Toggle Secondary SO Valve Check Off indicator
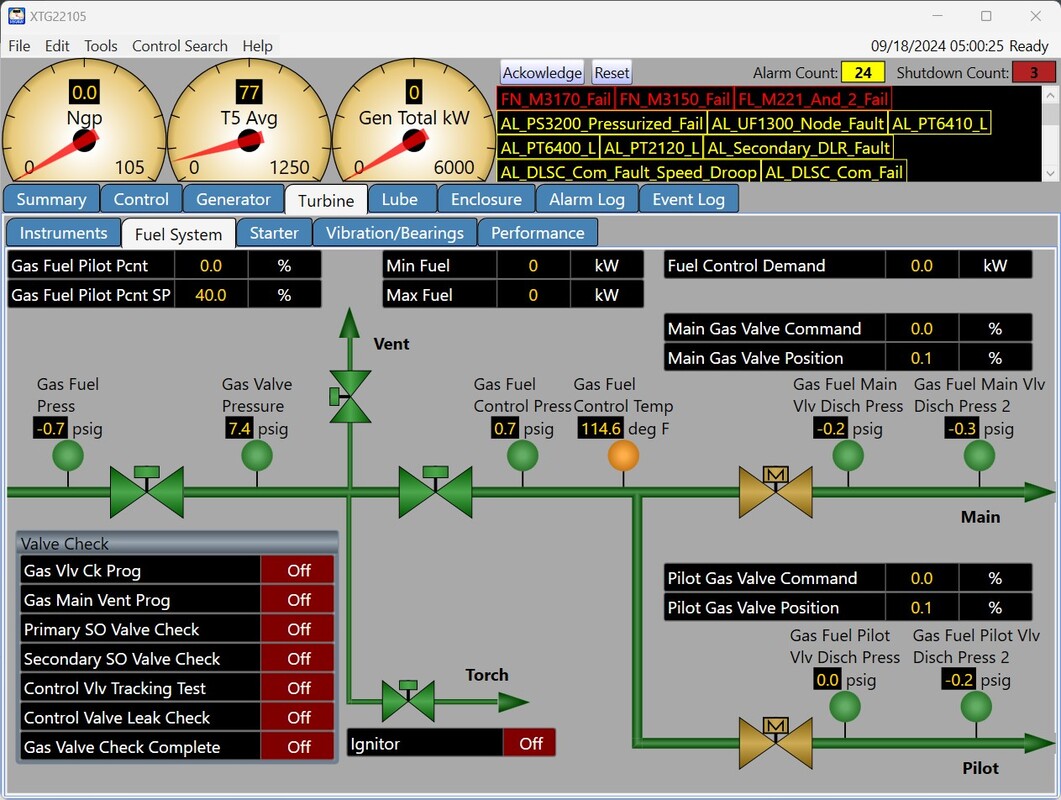Screen dimensions: 1061x800 coord(298,659)
